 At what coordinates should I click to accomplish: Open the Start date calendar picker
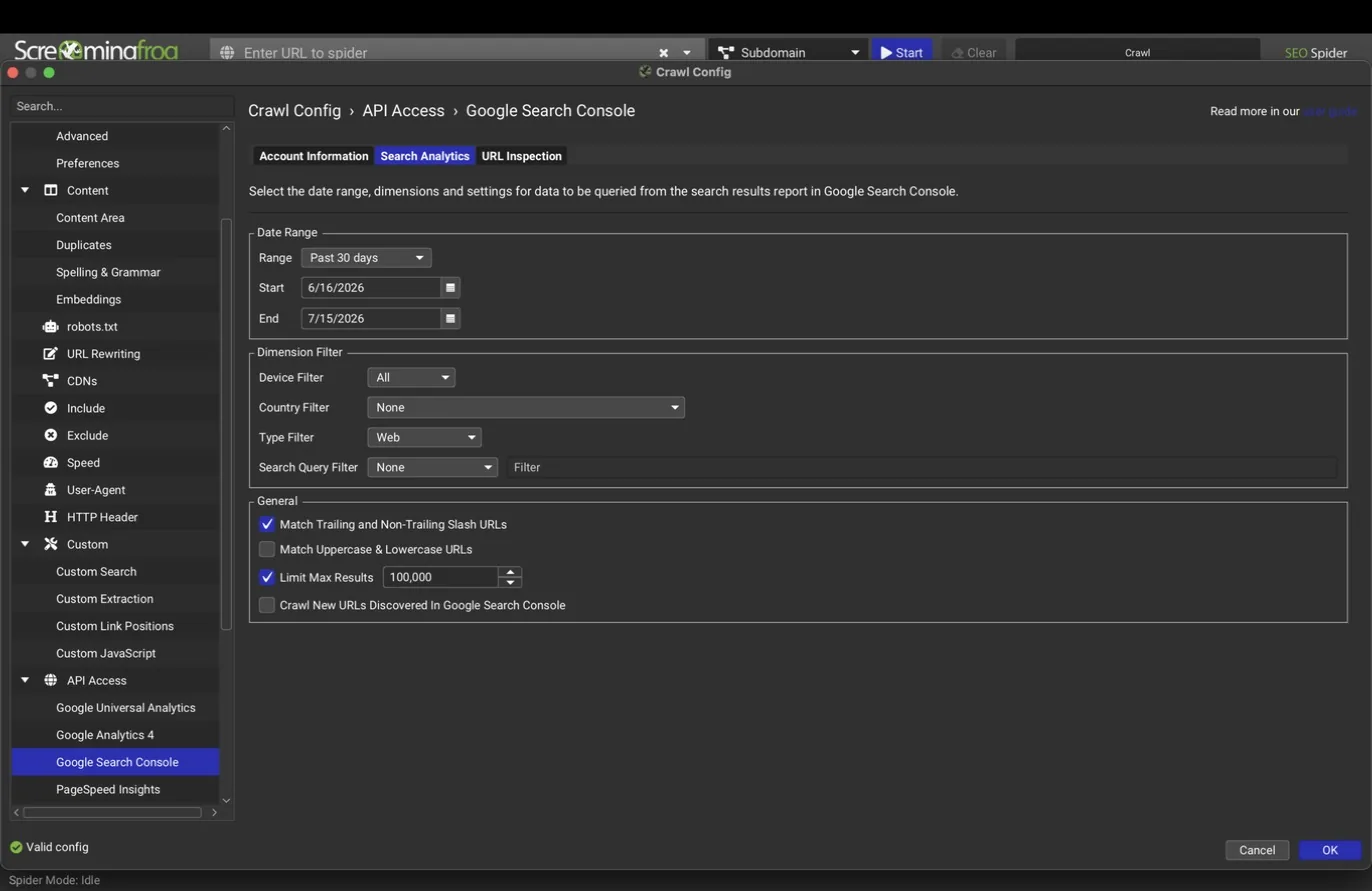coord(450,288)
